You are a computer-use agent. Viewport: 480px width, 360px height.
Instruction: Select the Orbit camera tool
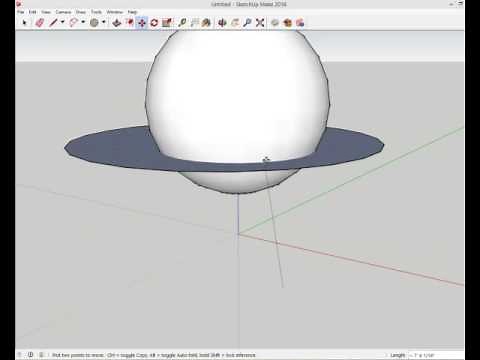coord(222,23)
